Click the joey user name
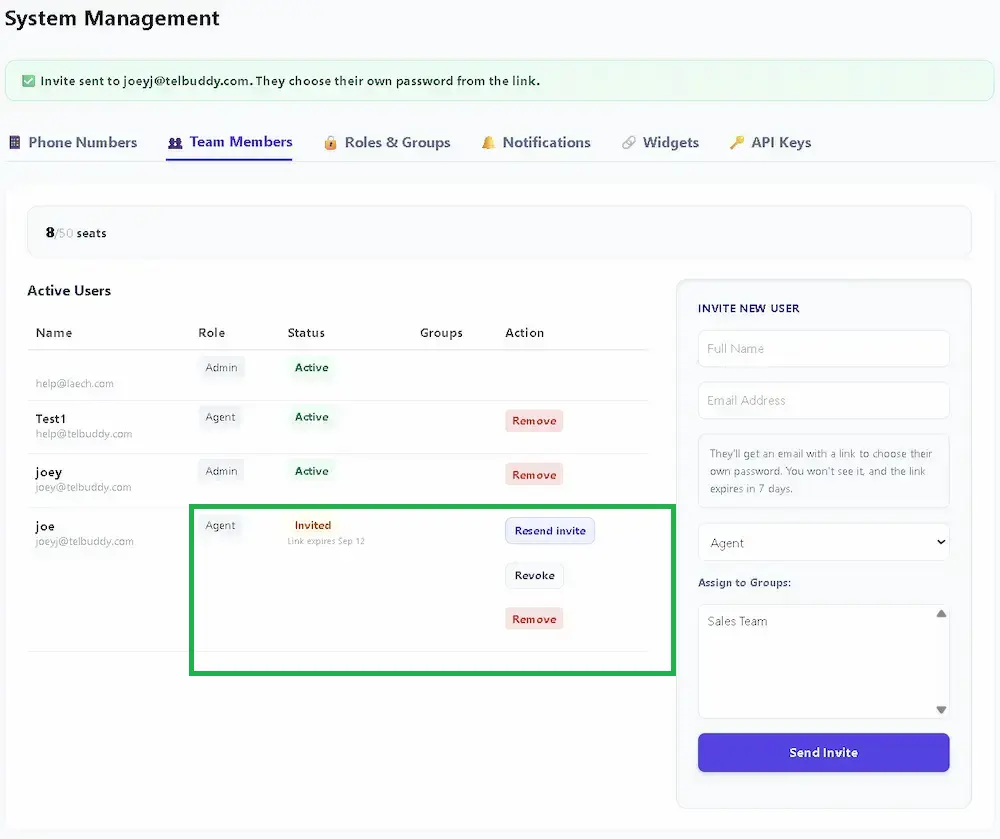The height and width of the screenshot is (839, 1000). coord(49,472)
